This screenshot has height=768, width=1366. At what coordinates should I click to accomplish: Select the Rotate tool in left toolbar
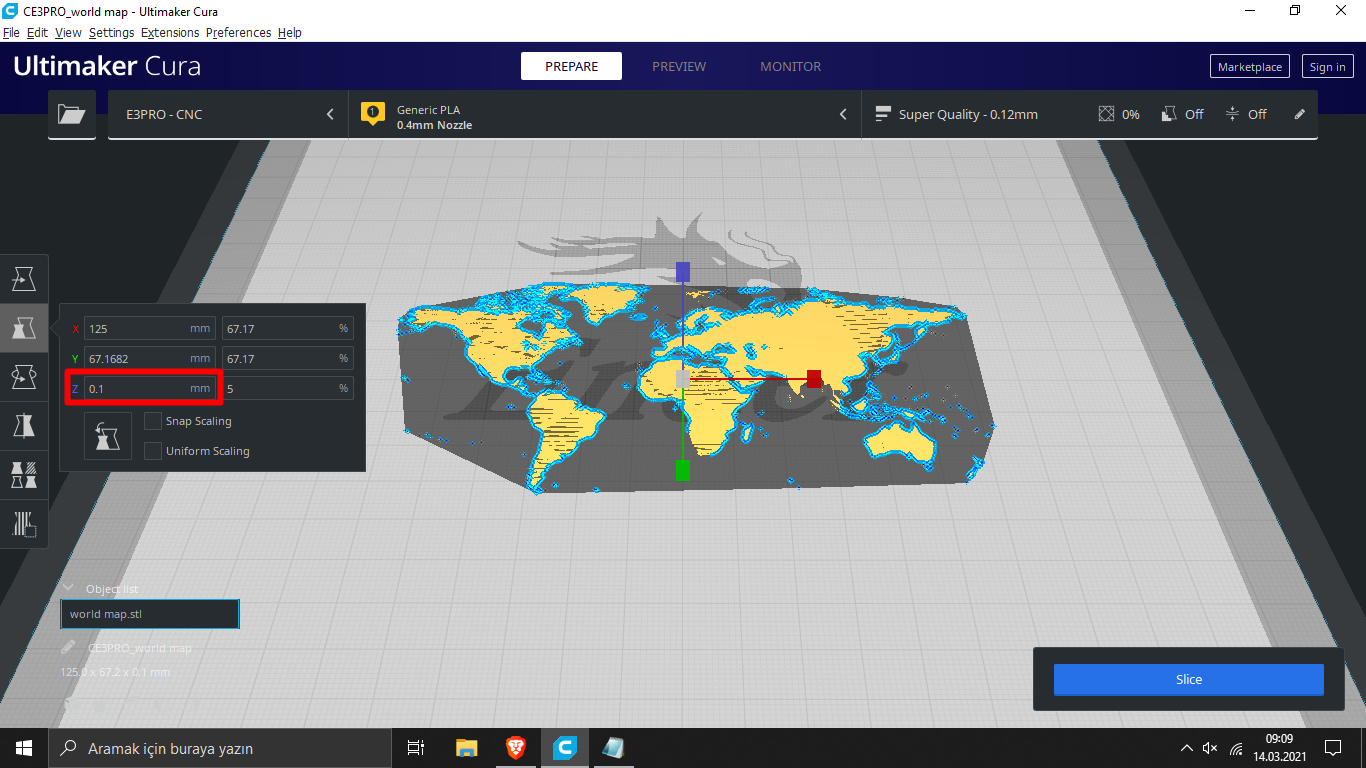coord(24,377)
